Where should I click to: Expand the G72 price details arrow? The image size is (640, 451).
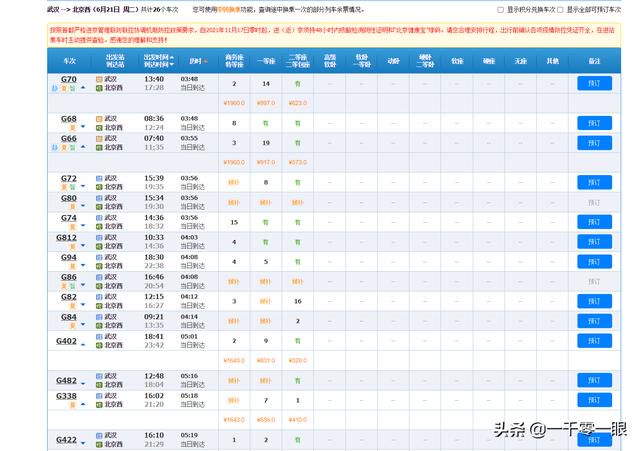(x=83, y=187)
